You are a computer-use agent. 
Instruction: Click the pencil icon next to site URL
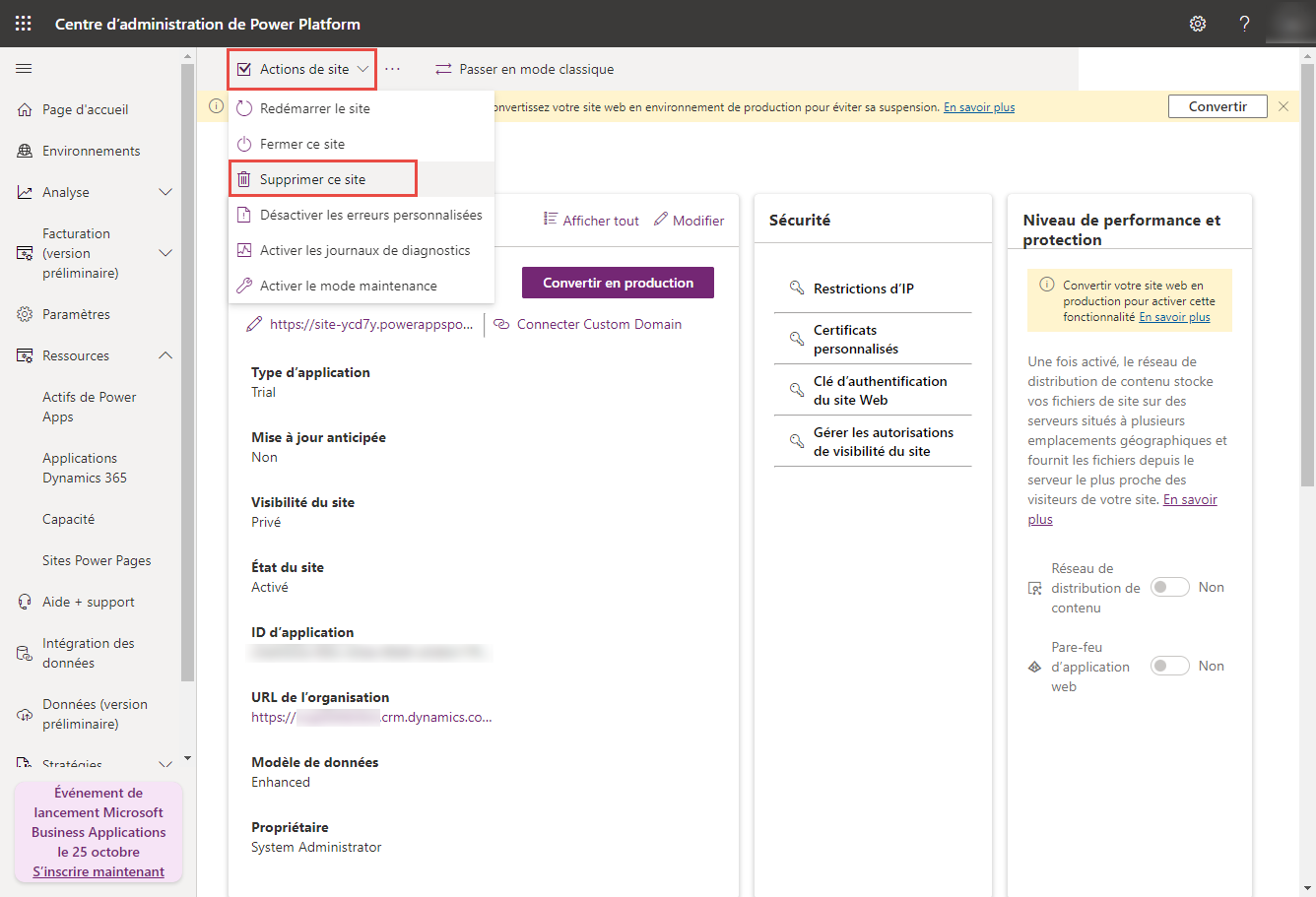tap(254, 324)
